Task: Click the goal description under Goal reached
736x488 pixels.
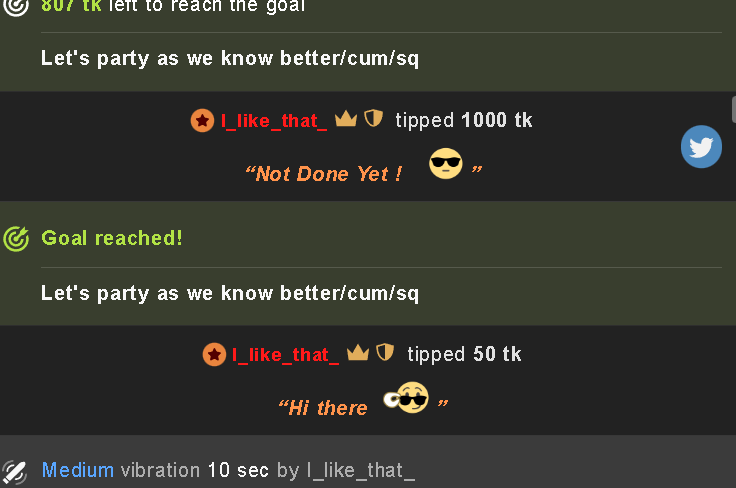Action: tap(230, 294)
